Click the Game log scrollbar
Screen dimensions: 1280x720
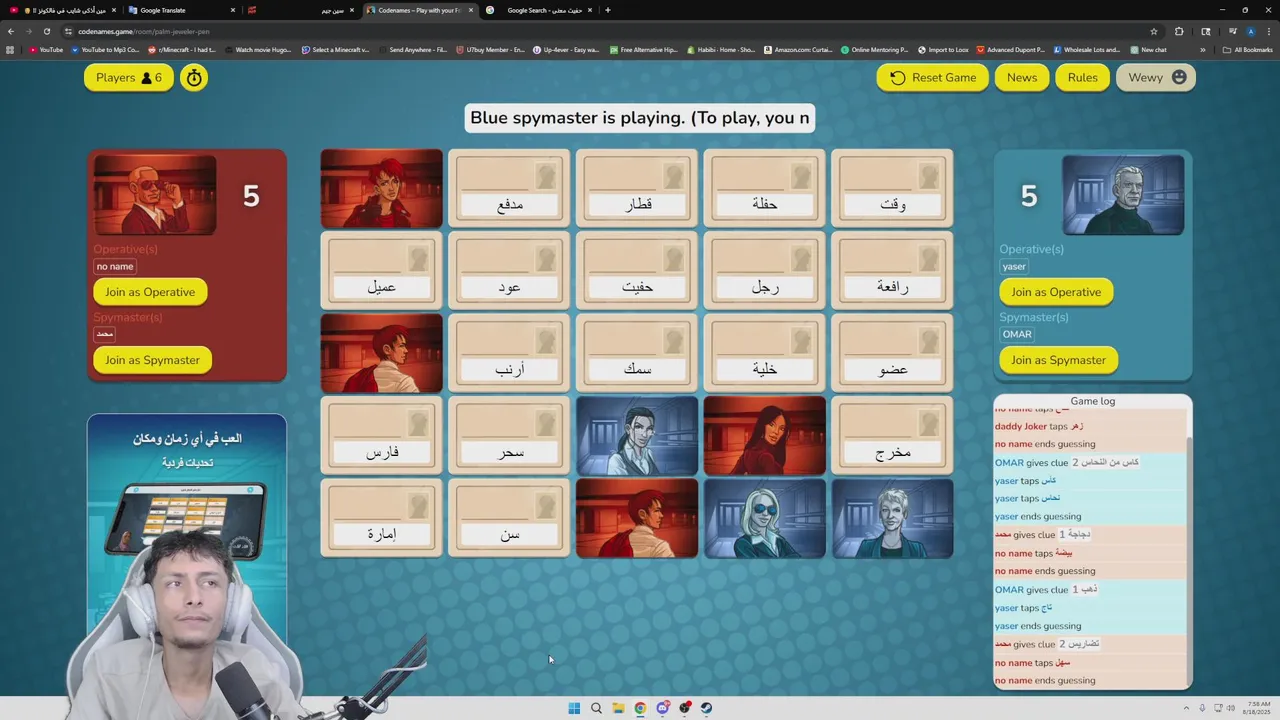pyautogui.click(x=1188, y=560)
